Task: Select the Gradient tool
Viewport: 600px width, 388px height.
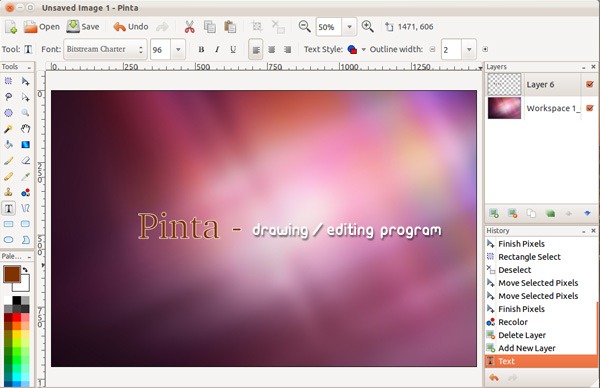Action: (25, 145)
